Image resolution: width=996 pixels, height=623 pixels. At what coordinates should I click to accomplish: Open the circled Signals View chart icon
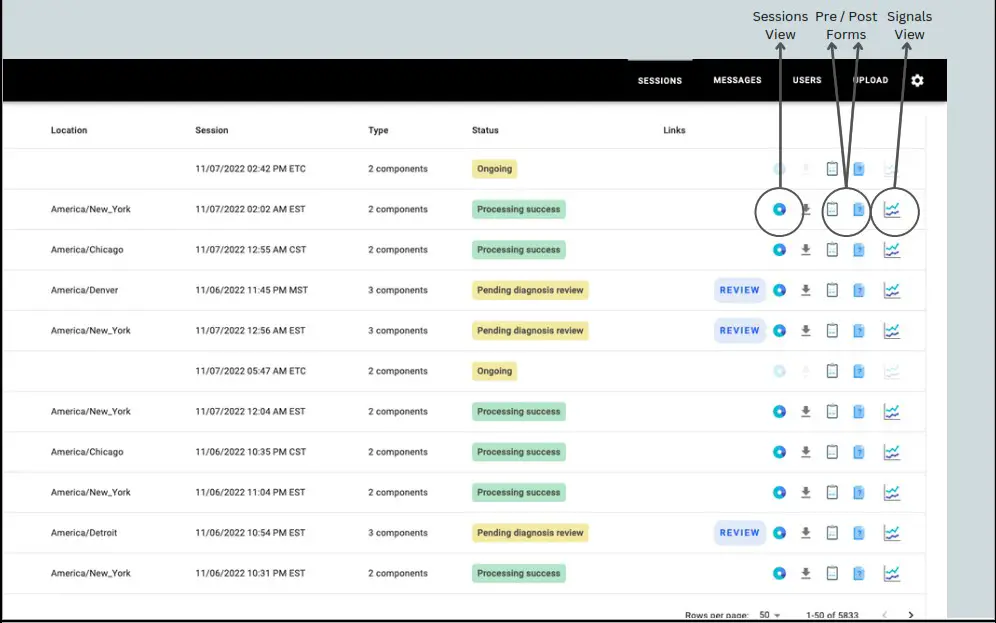892,211
